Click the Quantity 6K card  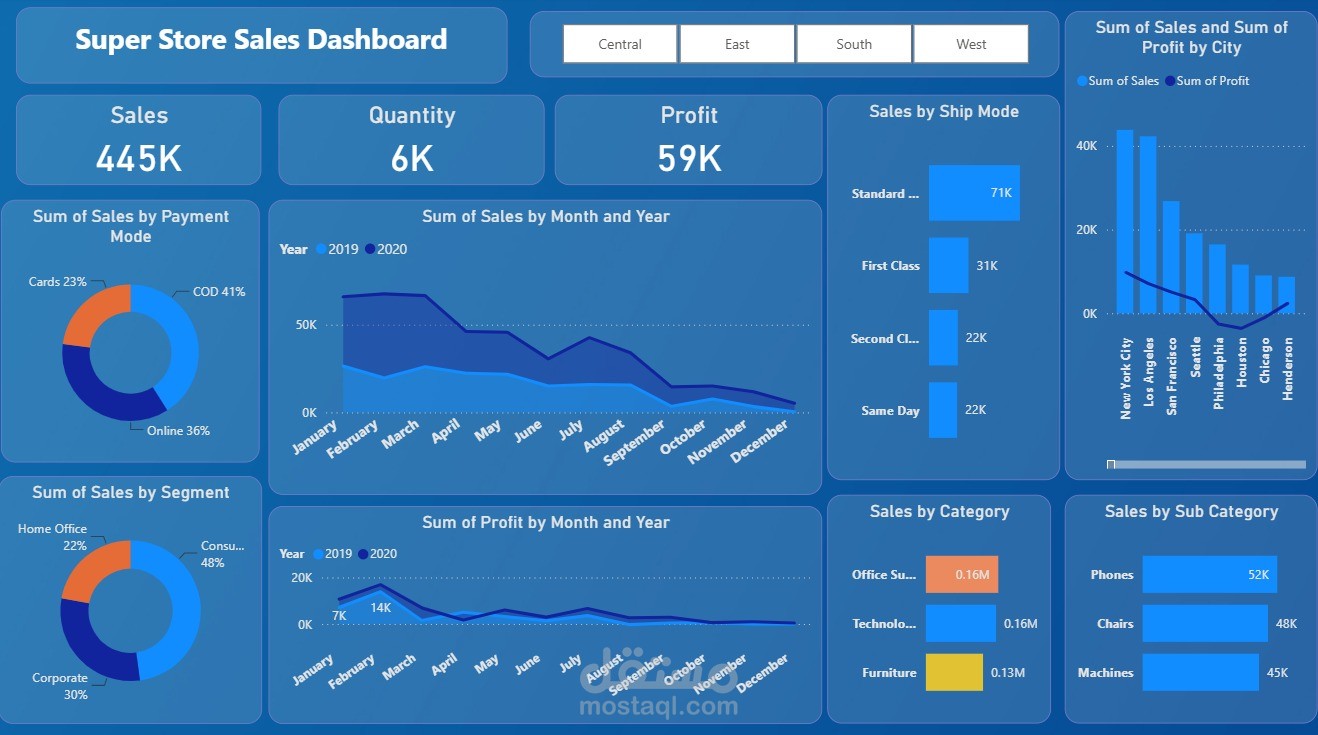tap(411, 140)
